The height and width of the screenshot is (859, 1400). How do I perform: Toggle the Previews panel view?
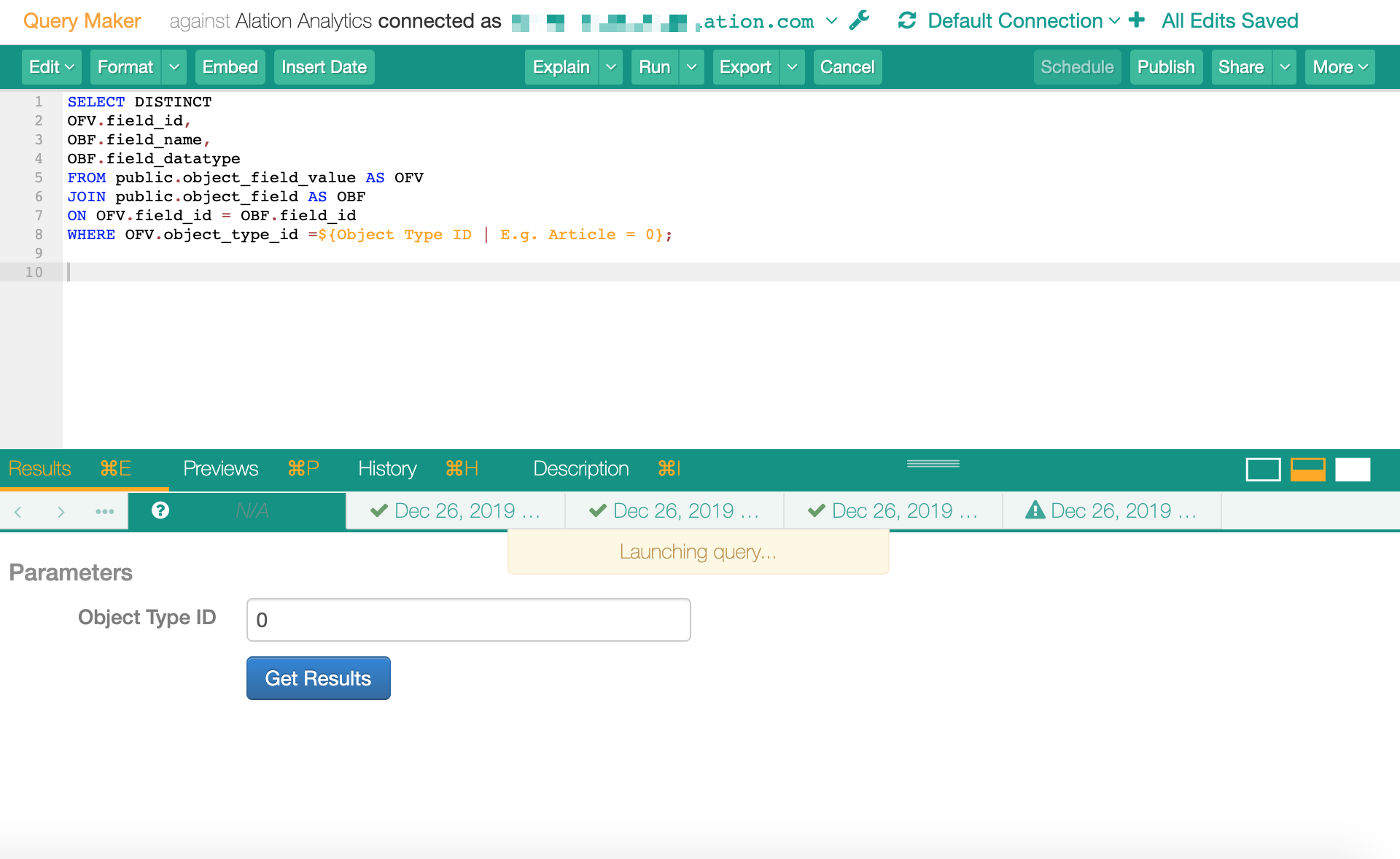pos(220,468)
